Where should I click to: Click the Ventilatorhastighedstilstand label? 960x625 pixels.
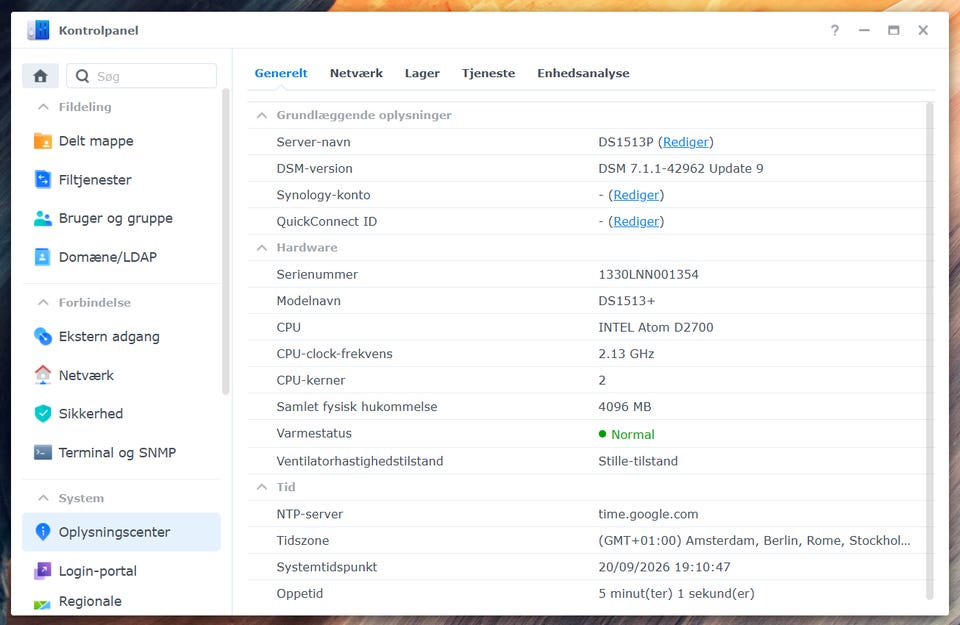(359, 461)
